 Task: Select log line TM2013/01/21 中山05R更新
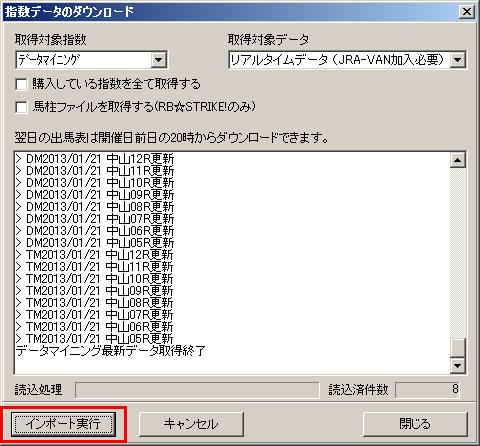(x=95, y=338)
